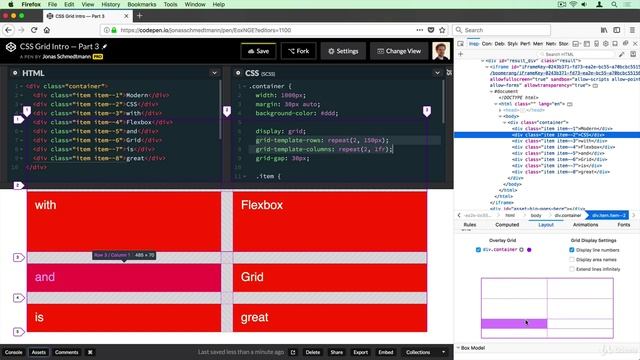Switch to Animations tab
The height and width of the screenshot is (360, 640).
click(x=585, y=225)
